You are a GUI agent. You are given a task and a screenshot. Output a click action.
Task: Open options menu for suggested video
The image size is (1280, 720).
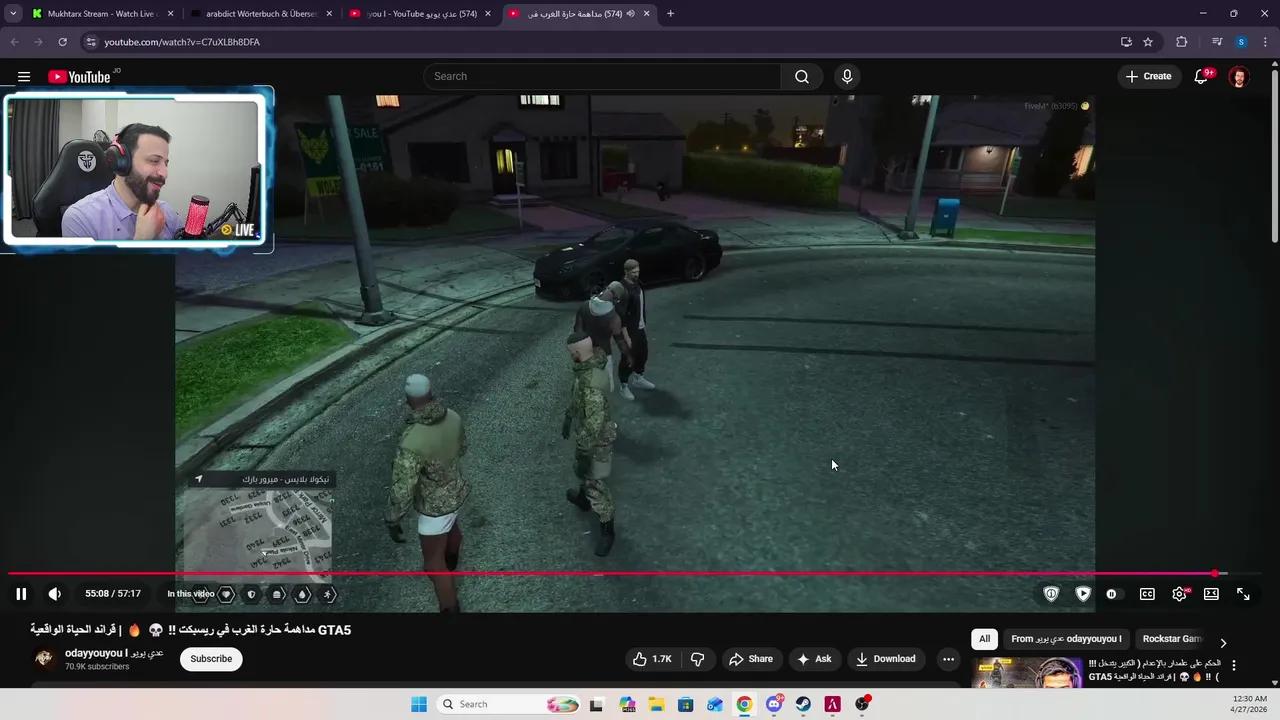(x=1233, y=665)
